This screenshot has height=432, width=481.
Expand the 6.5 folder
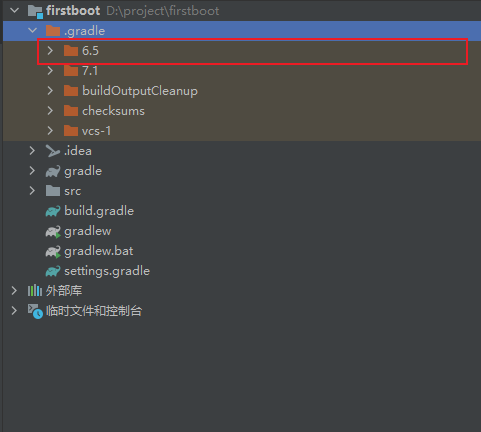(x=50, y=51)
